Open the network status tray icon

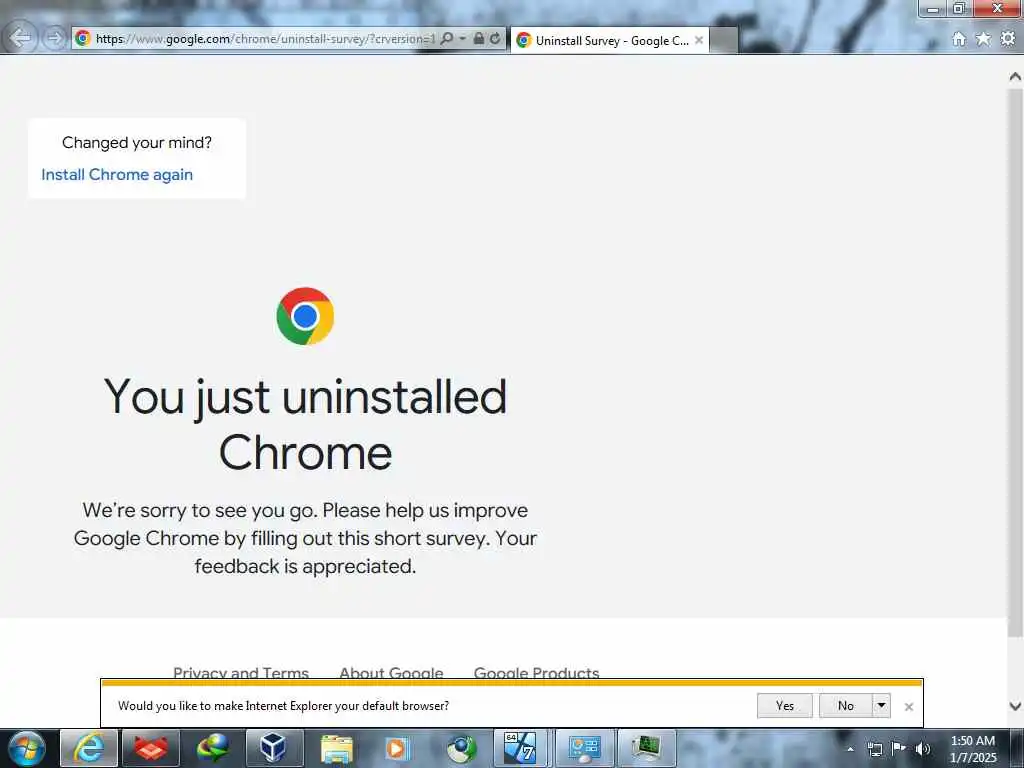874,749
